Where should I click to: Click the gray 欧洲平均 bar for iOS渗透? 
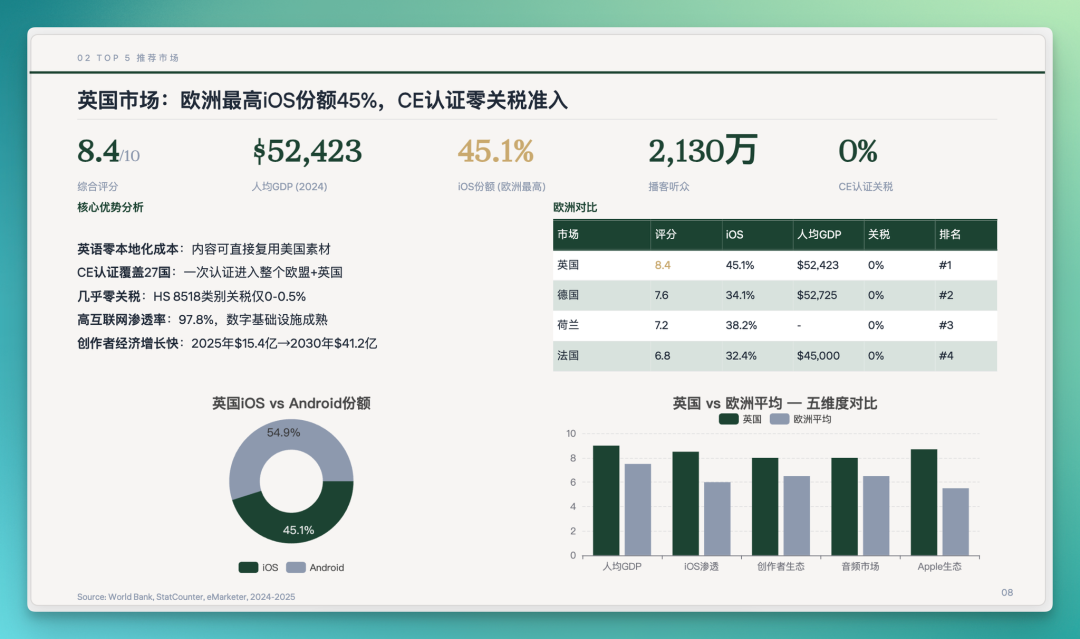[717, 518]
